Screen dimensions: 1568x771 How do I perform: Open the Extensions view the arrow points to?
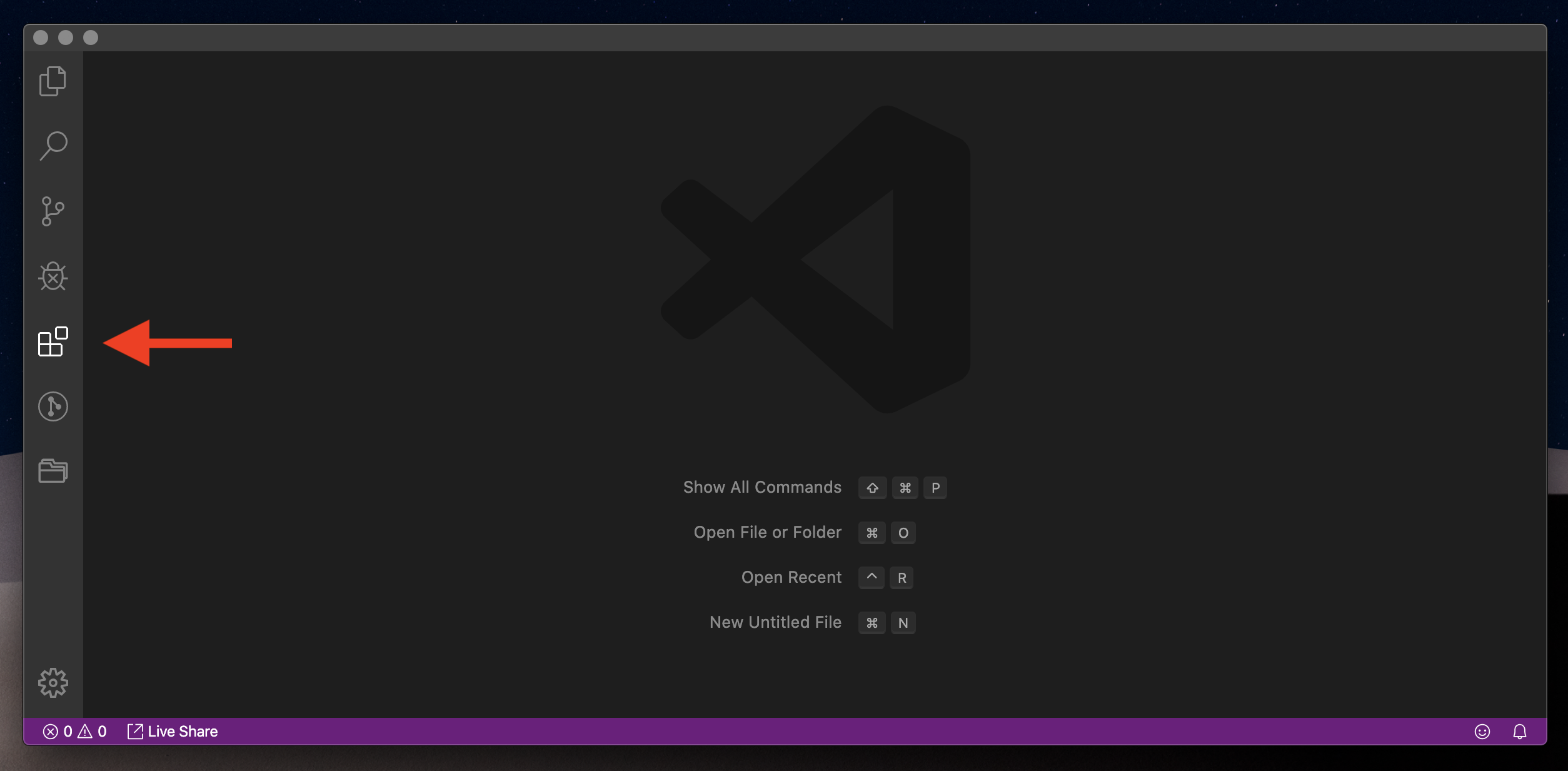coord(53,342)
